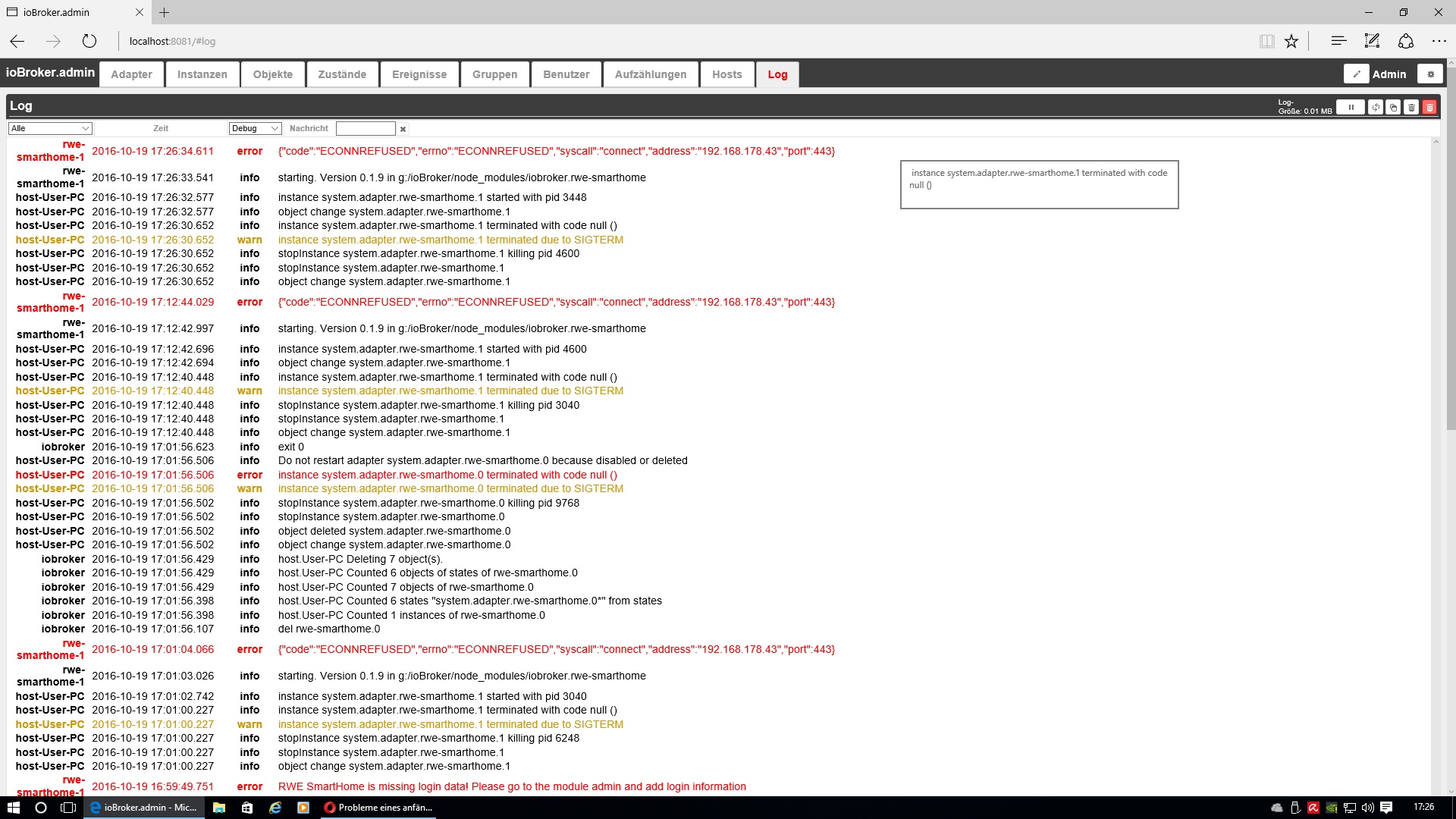
Task: Open the Instanzen tab
Action: coord(202,74)
